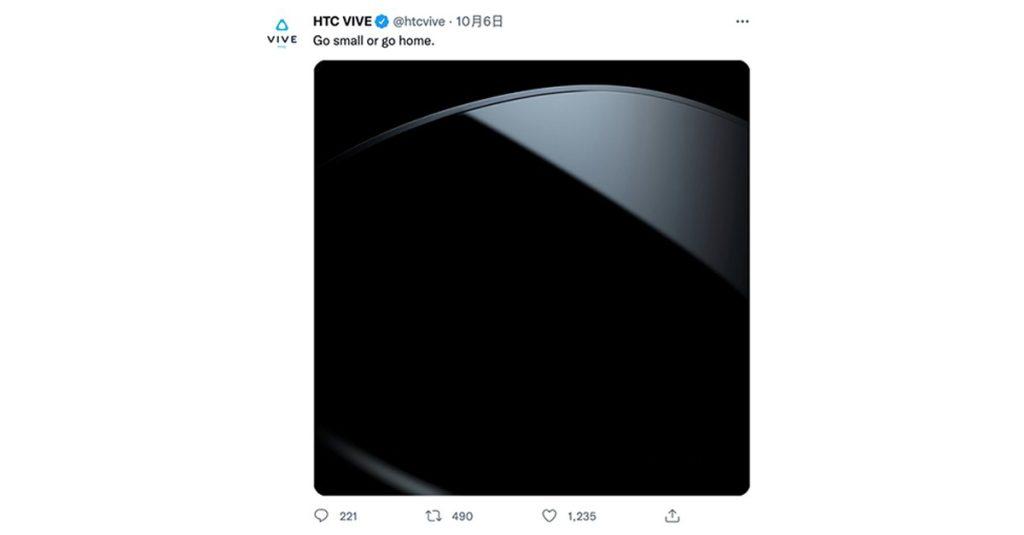Open the three-dot more options menu
The image size is (1024, 535).
point(742,22)
